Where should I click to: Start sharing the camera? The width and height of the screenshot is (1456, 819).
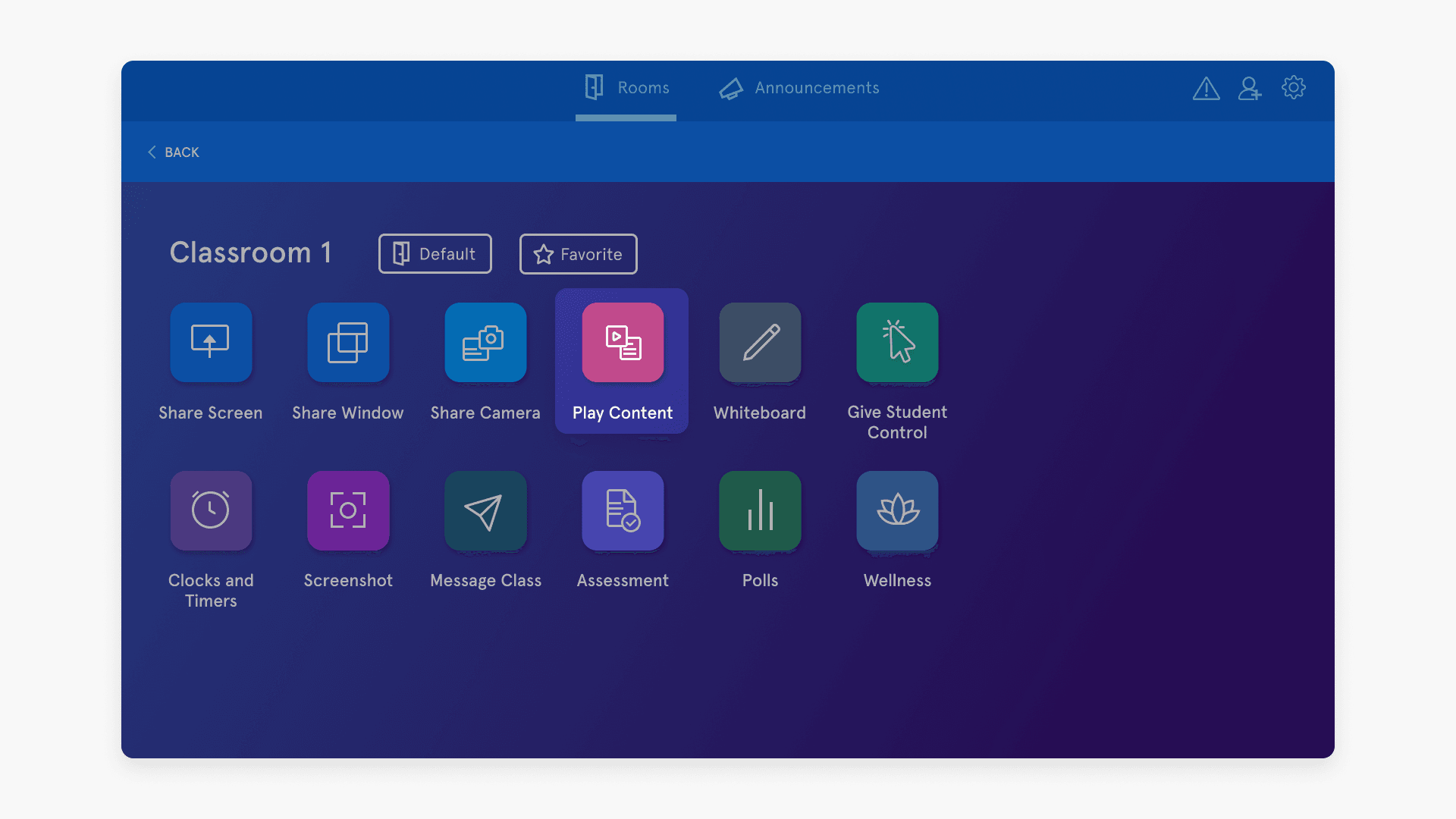[485, 342]
